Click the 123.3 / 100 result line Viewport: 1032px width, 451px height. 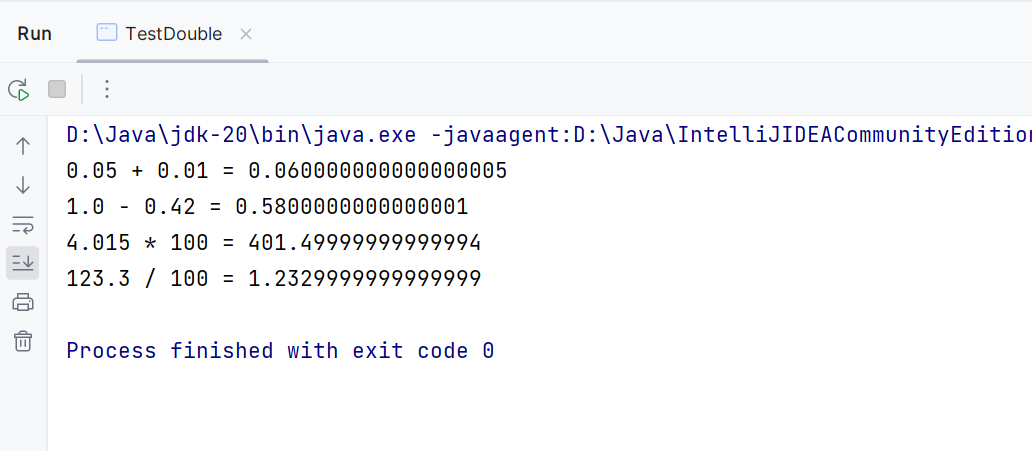273,279
